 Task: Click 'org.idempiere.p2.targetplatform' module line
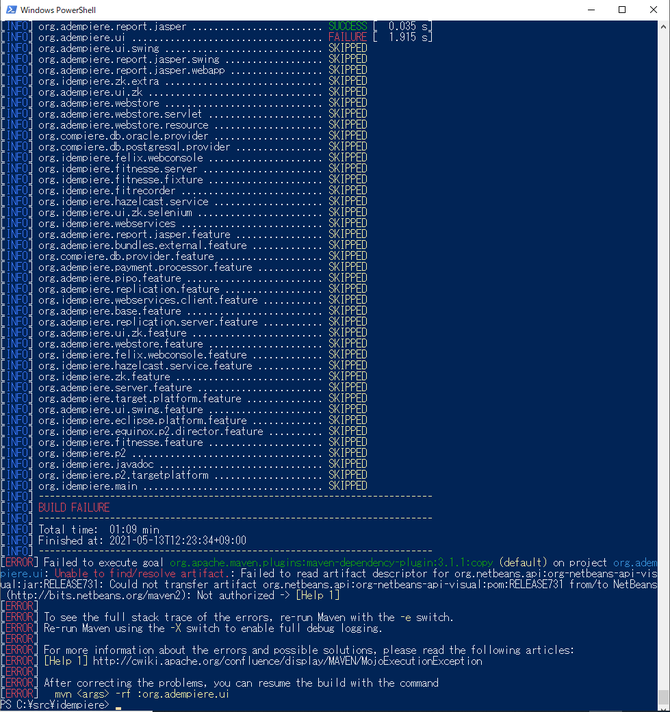tap(202, 475)
